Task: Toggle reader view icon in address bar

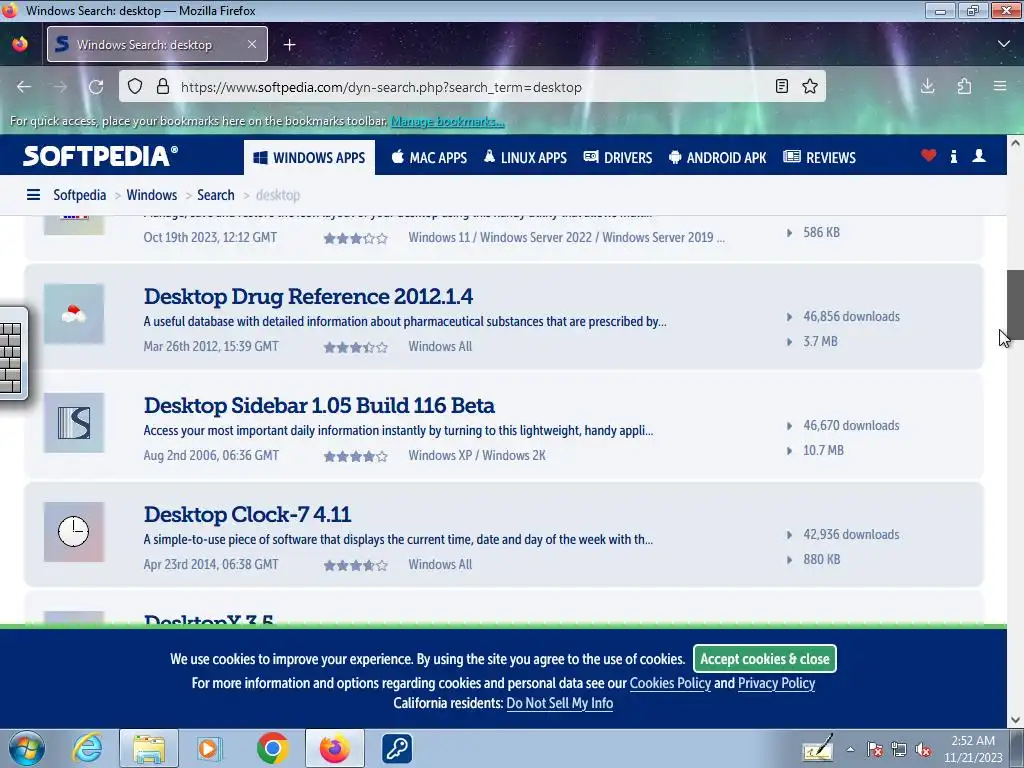Action: [x=782, y=86]
